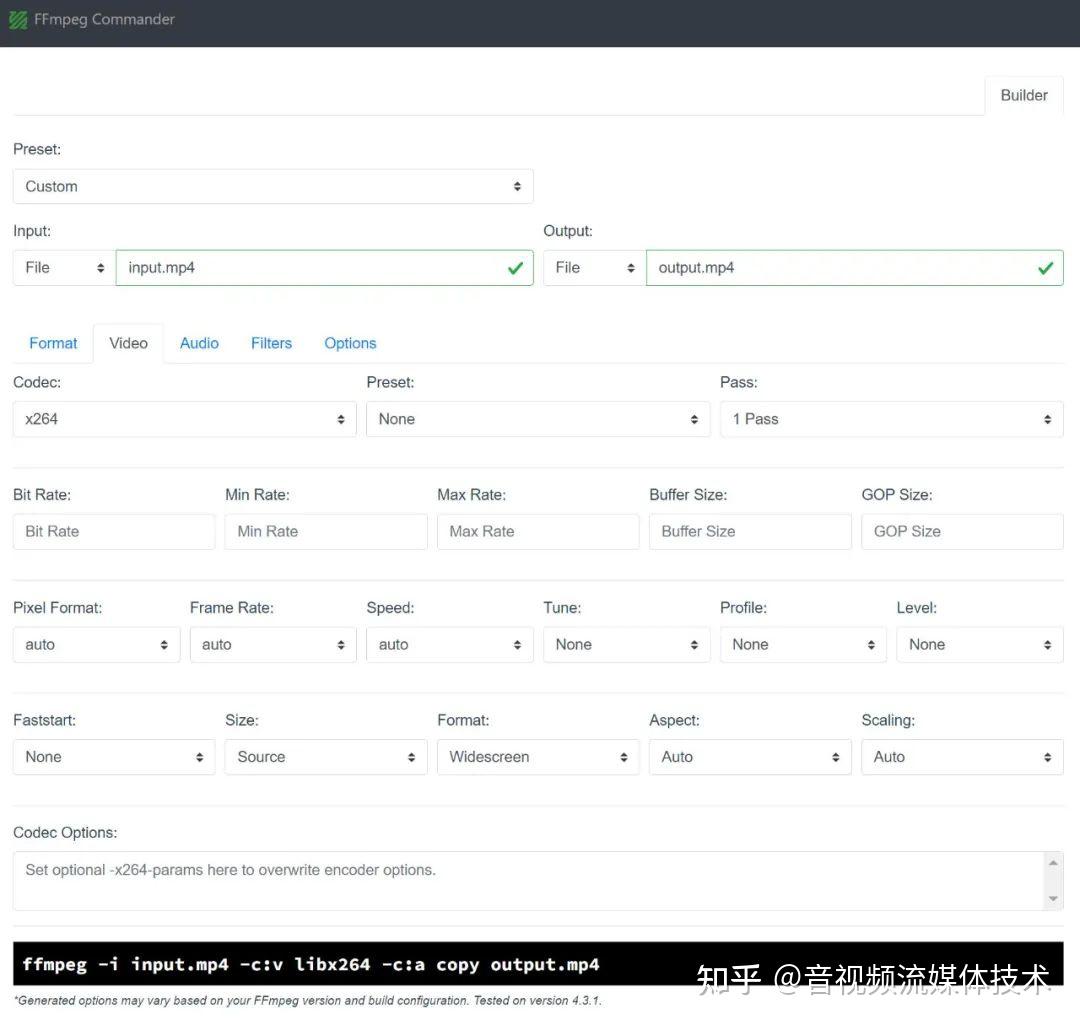Image resolution: width=1080 pixels, height=1025 pixels.
Task: Click the Buffer Size label
Action: (687, 495)
